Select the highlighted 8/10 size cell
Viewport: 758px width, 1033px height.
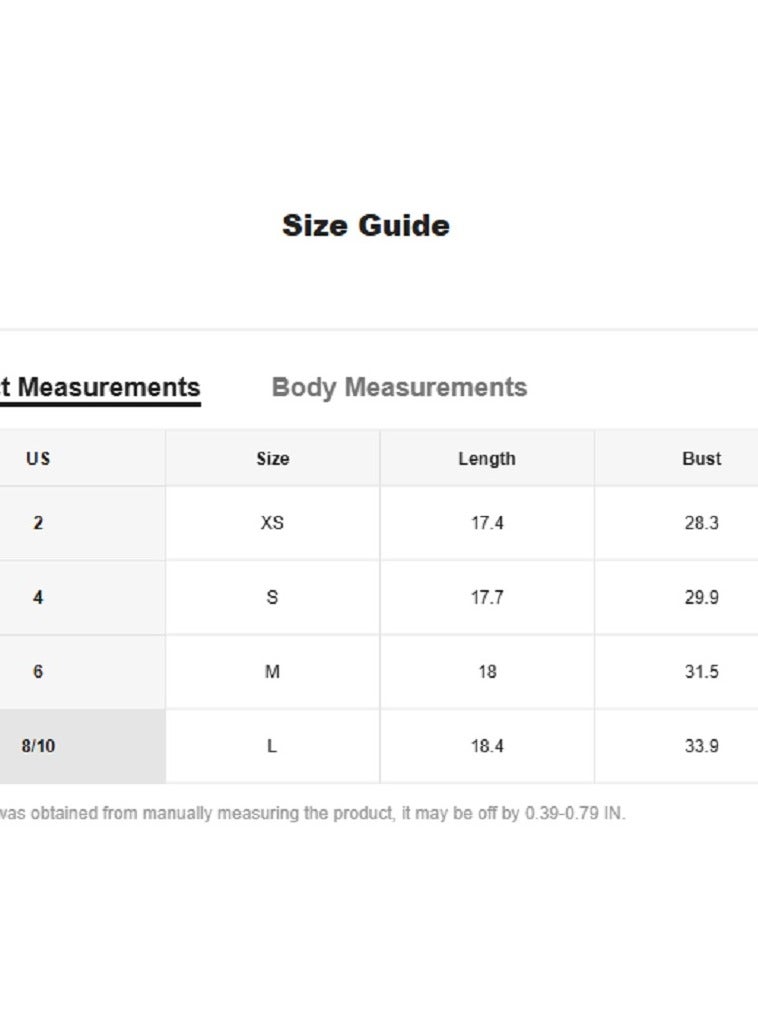(38, 746)
